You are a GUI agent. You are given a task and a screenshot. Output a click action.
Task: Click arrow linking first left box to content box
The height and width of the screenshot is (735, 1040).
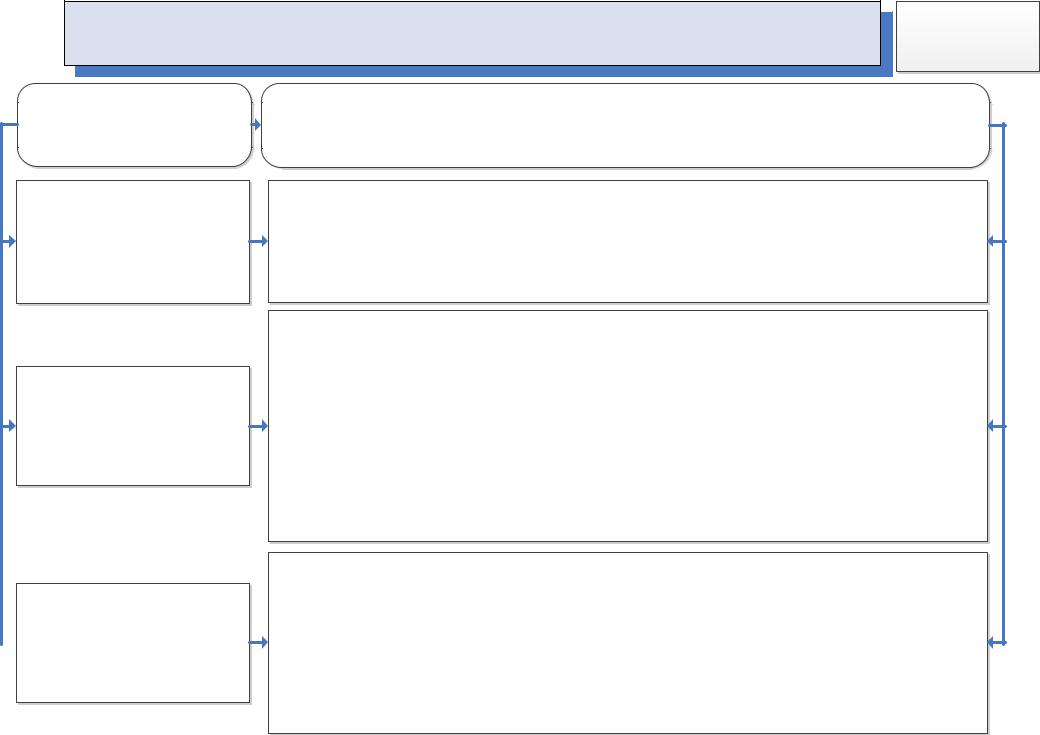pos(258,241)
